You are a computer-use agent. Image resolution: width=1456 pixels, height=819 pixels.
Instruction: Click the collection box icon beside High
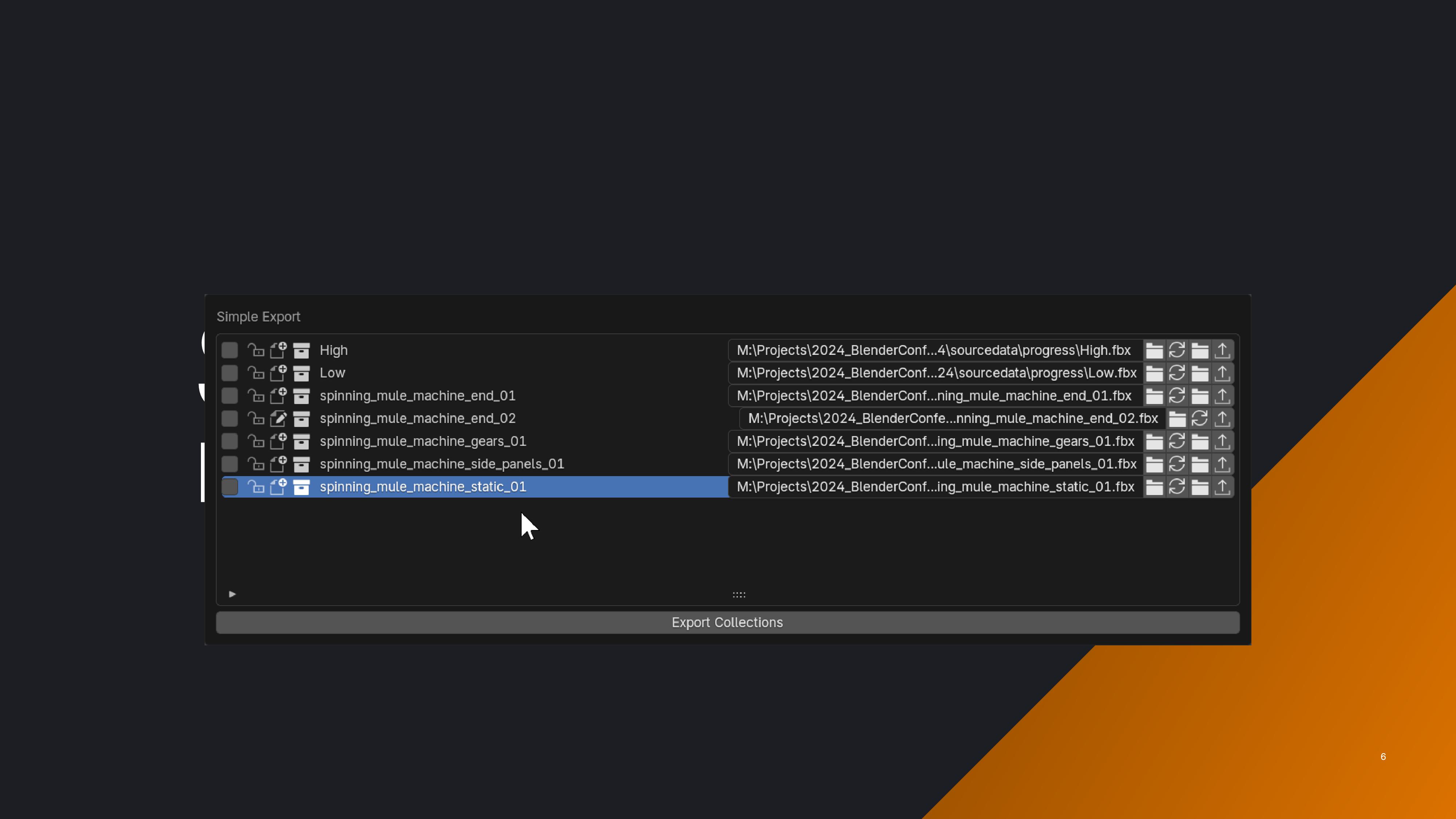(301, 351)
